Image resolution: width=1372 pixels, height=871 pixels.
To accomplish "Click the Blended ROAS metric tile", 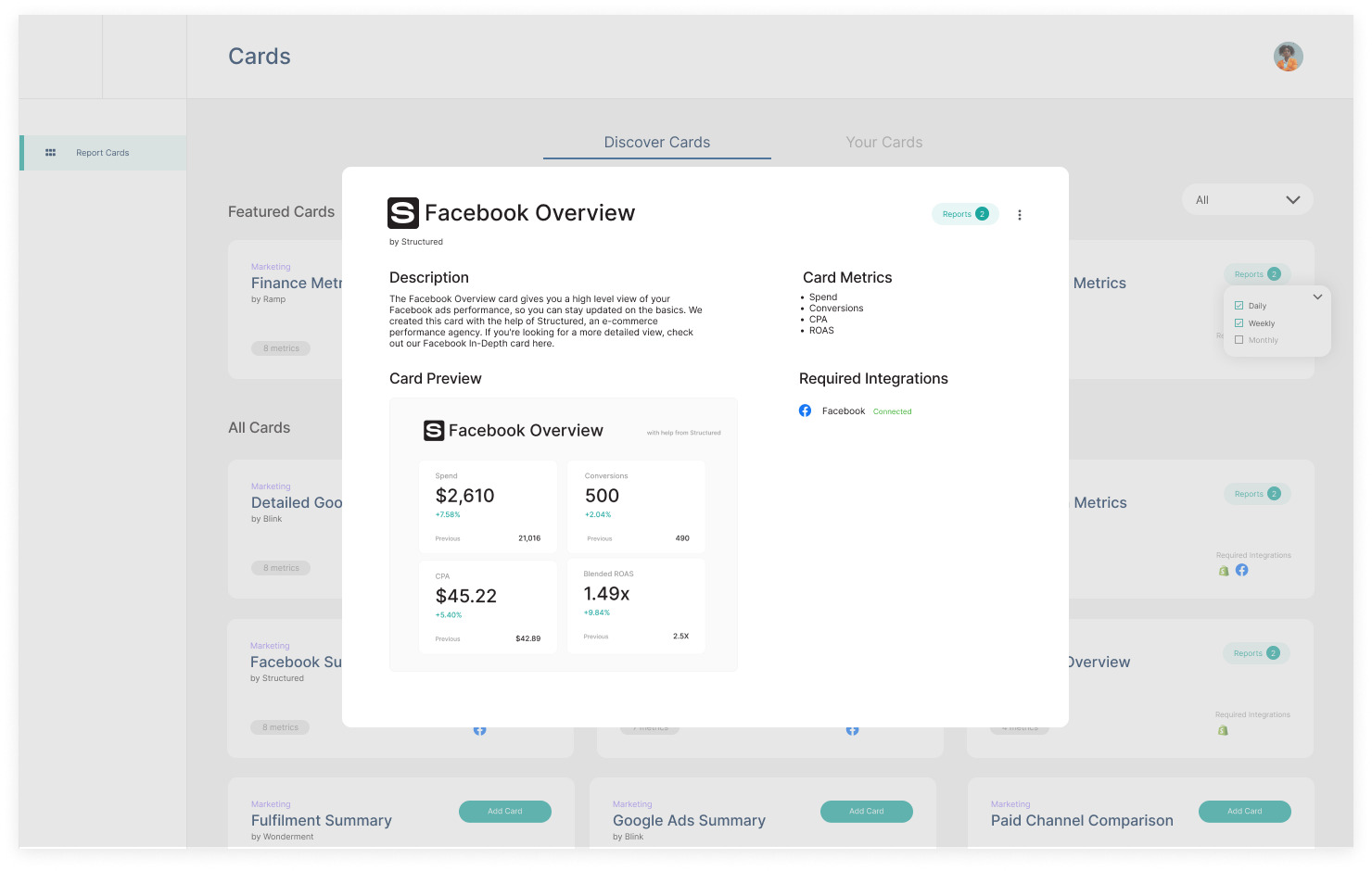I will coord(636,606).
